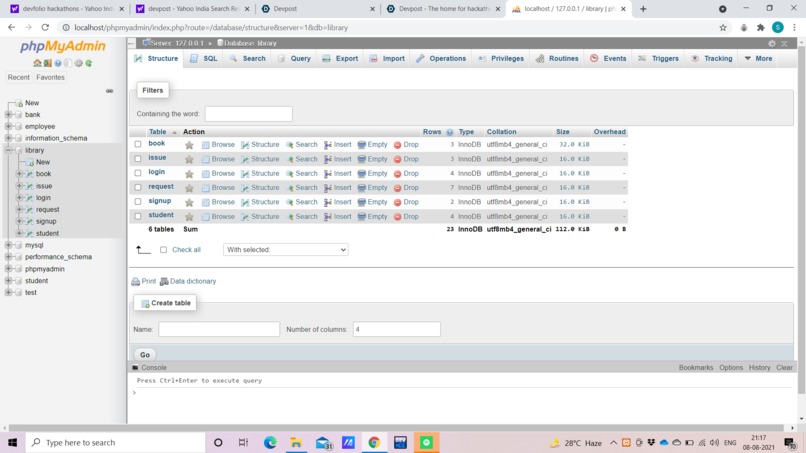Reload navigation panel green refresh icon

click(x=88, y=63)
